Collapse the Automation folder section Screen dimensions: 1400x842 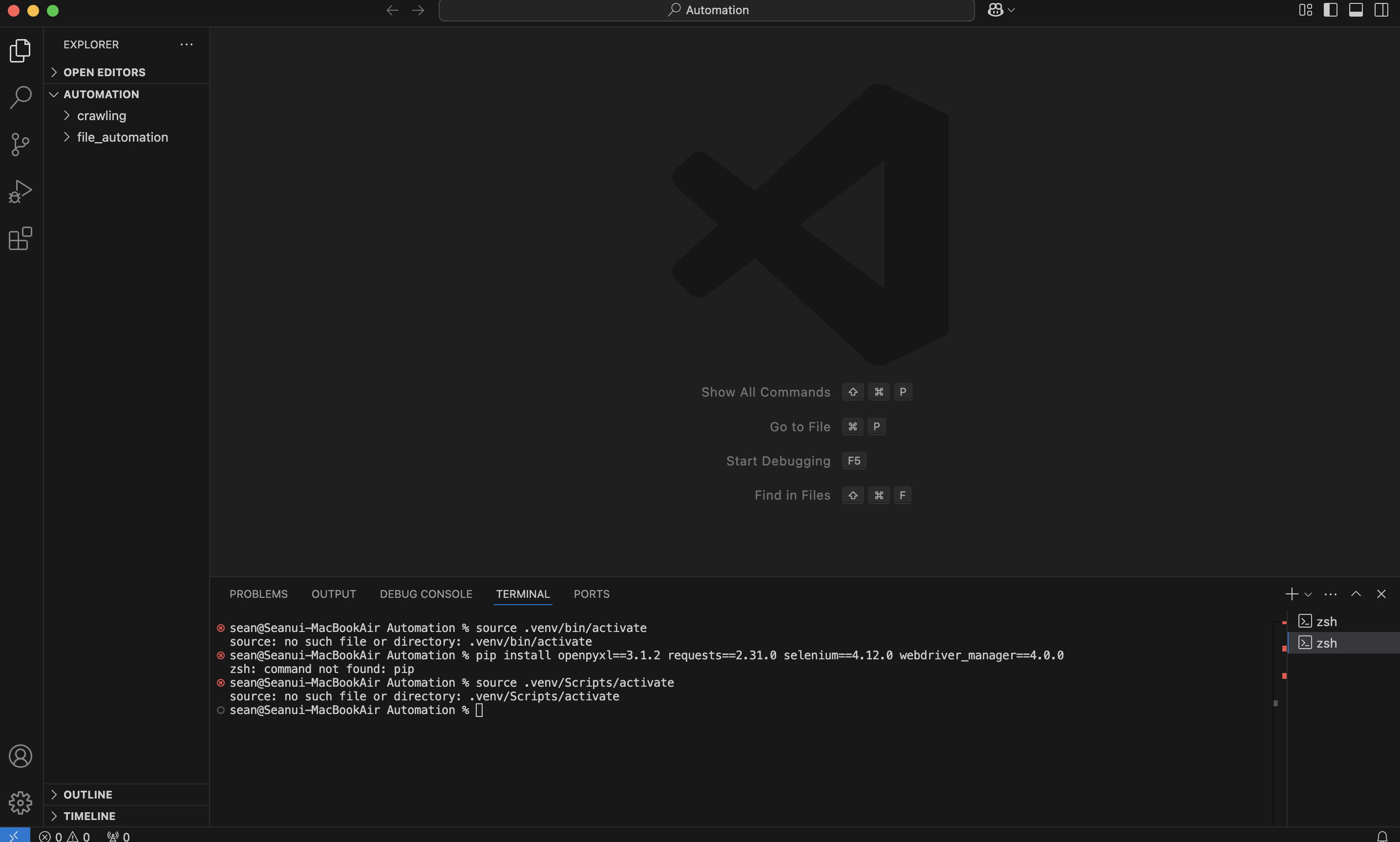[x=126, y=94]
